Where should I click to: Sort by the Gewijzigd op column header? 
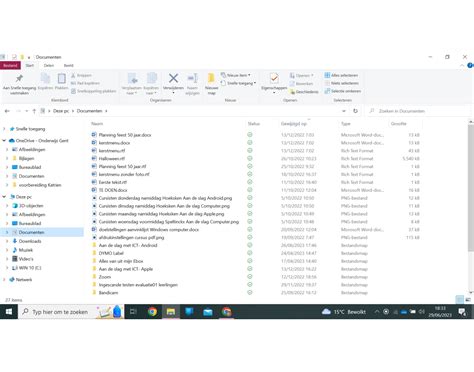294,124
